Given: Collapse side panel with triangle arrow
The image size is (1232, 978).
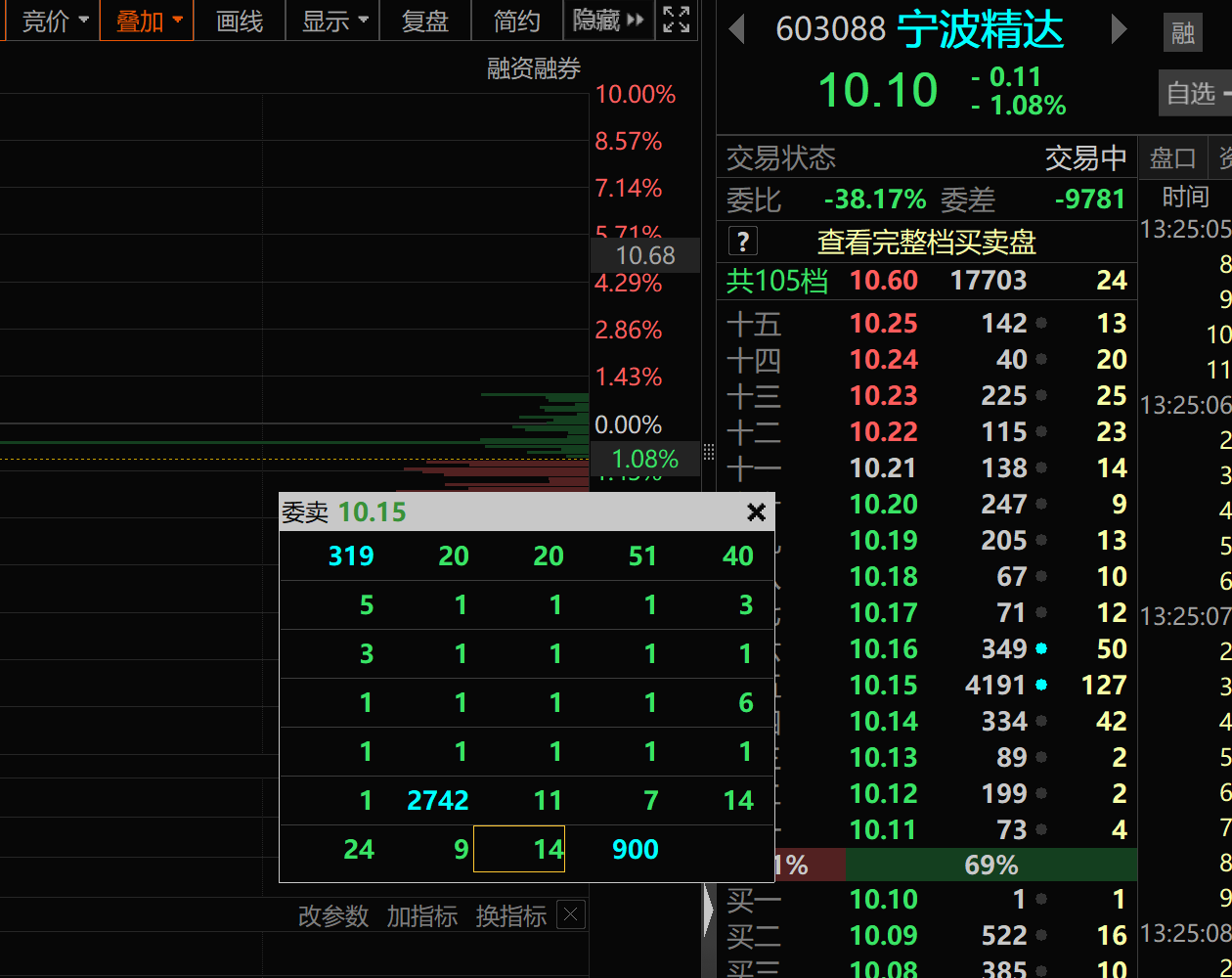Looking at the screenshot, I should point(709,912).
